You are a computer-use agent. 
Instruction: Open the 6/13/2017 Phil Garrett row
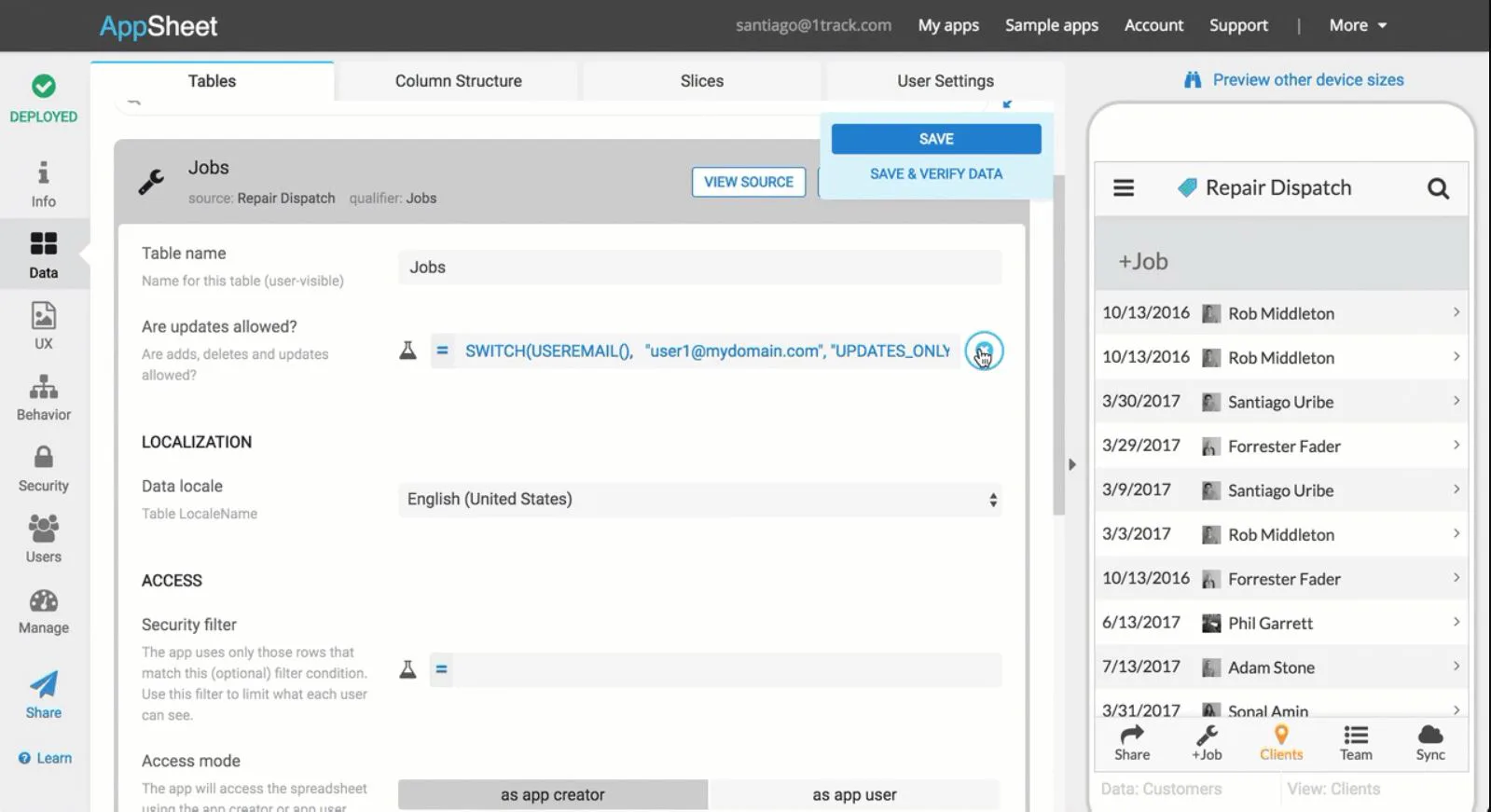1280,623
